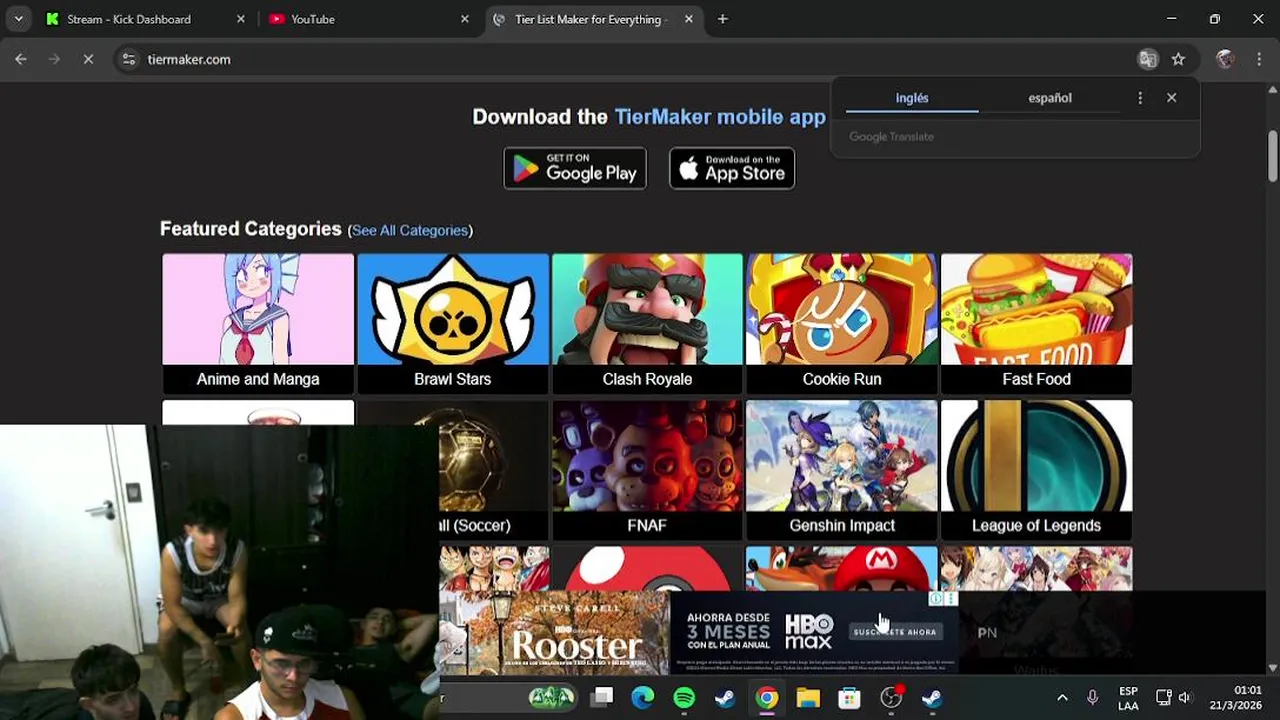Click the Get it on Google Play badge

[575, 168]
